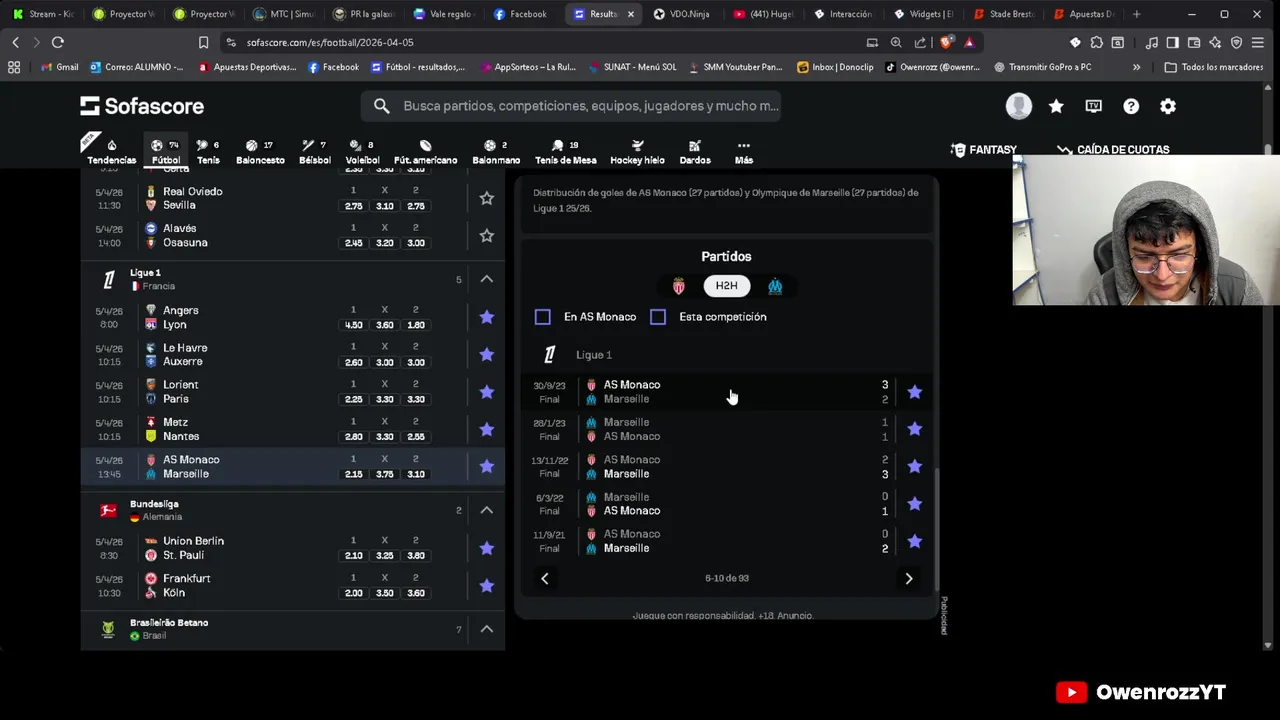Go to next H2H results page
The height and width of the screenshot is (720, 1280).
tap(908, 578)
